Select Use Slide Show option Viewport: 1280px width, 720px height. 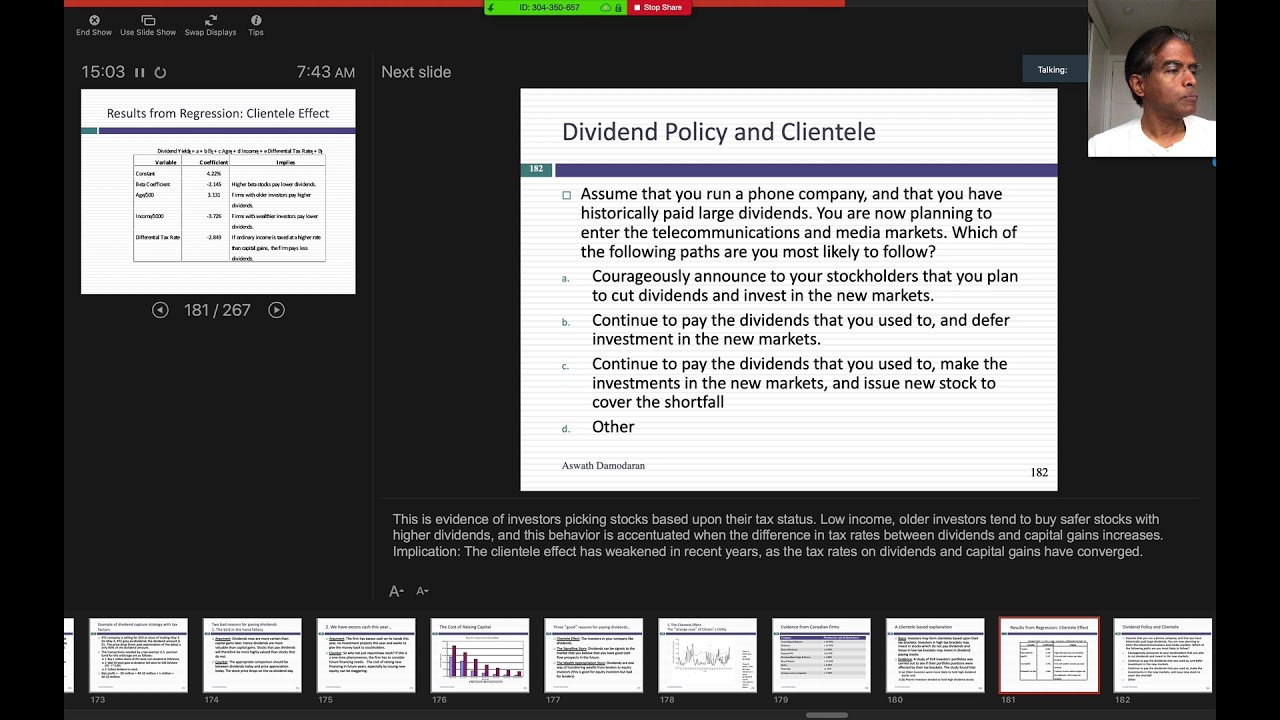(148, 25)
